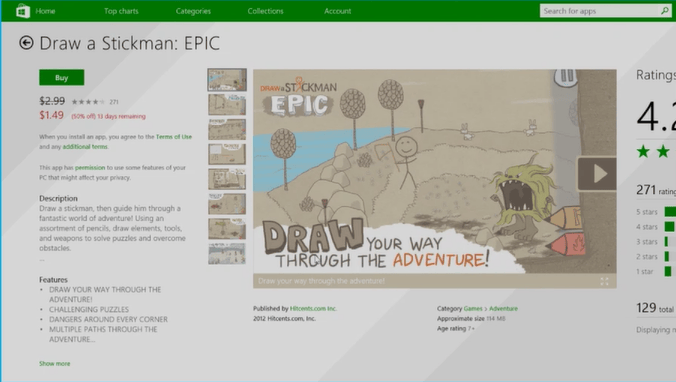Open Top charts in navigation bar
The width and height of the screenshot is (676, 382).
coord(121,11)
